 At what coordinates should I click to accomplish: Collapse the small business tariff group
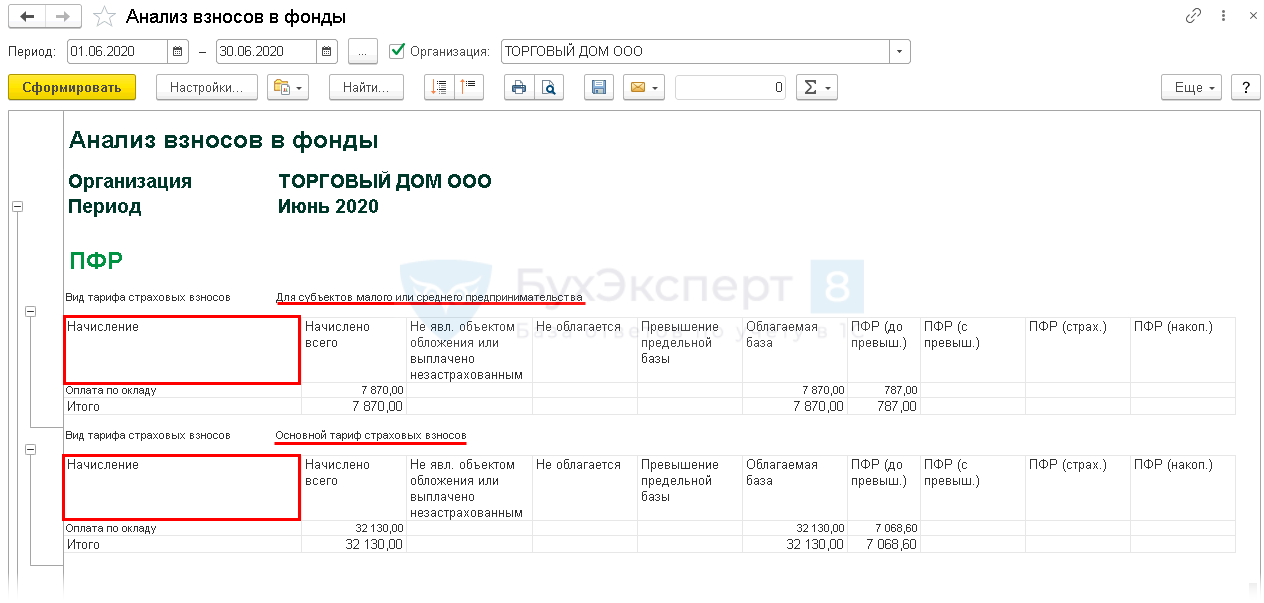pos(31,312)
